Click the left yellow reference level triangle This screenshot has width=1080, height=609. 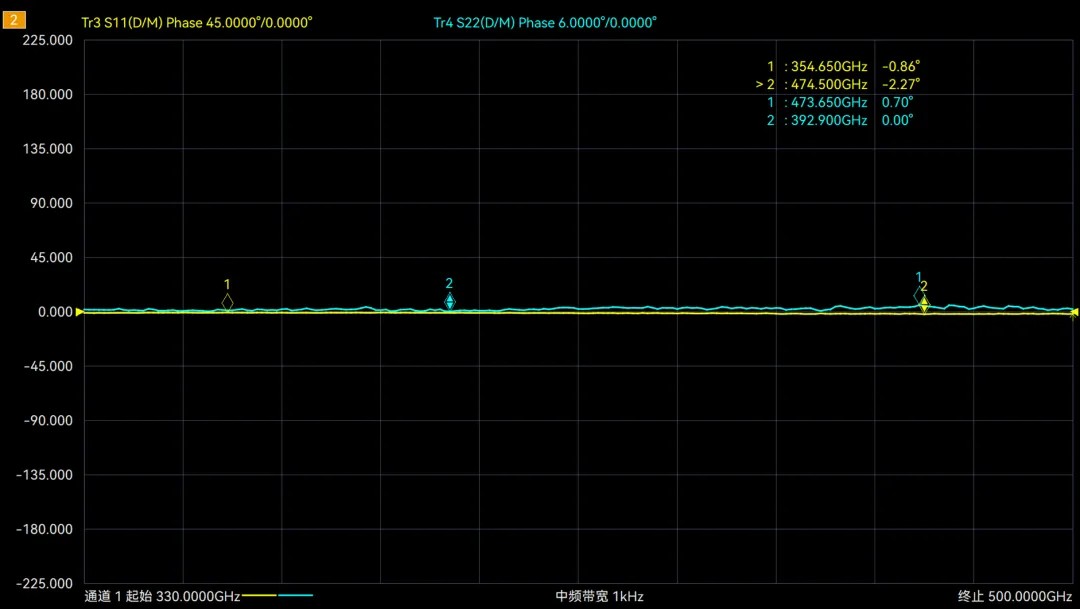coord(80,312)
